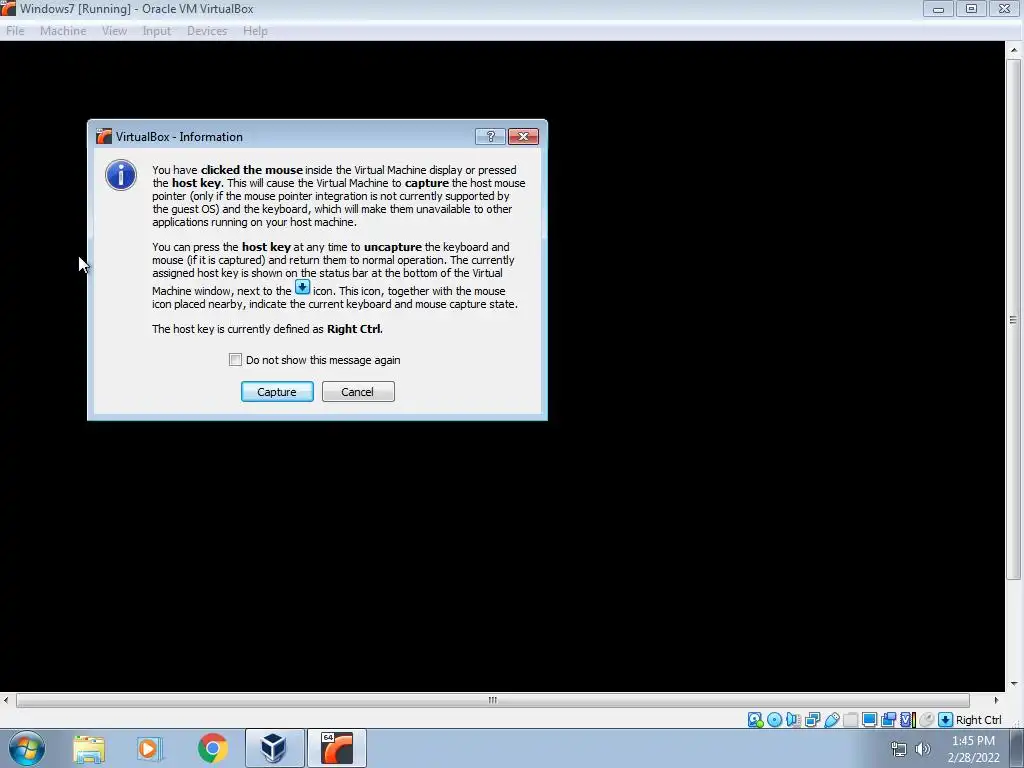Enable 'Do not show this message again' checkbox
Screen dimensions: 1024x768
point(235,360)
